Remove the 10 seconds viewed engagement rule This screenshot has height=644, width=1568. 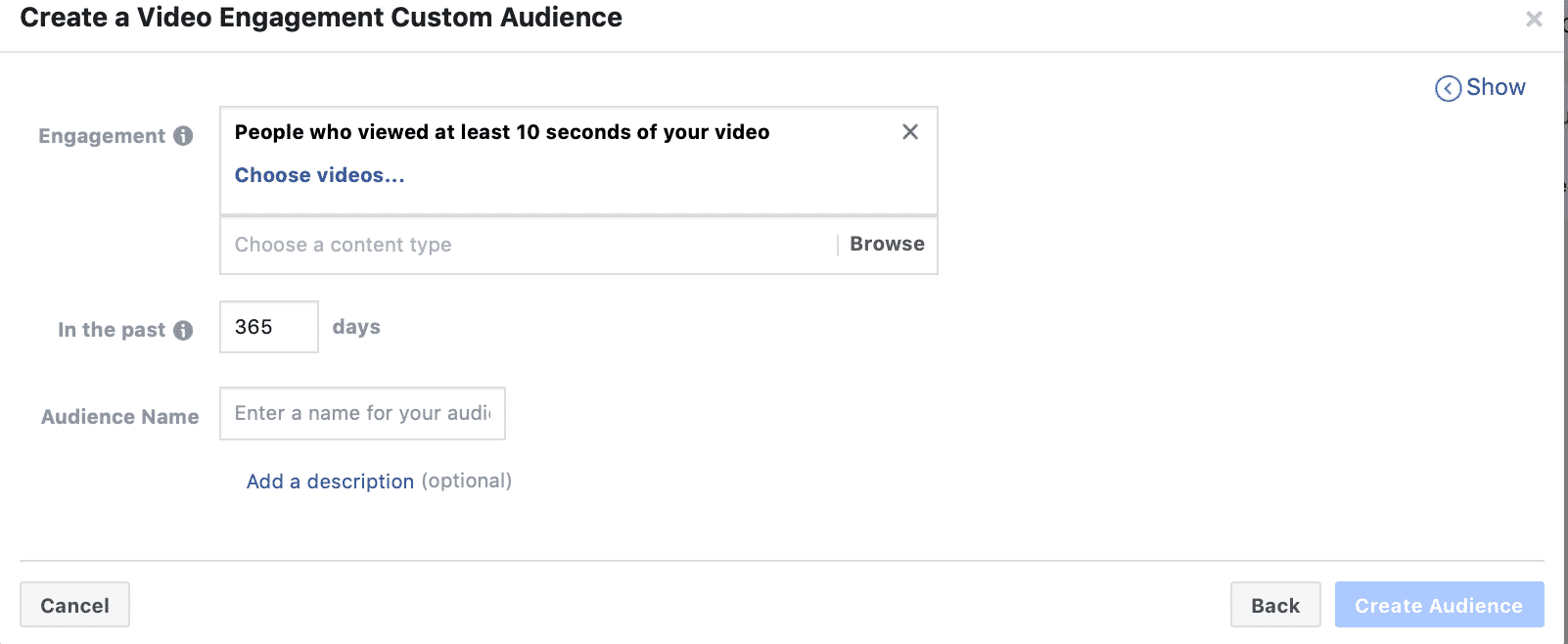pyautogui.click(x=910, y=132)
